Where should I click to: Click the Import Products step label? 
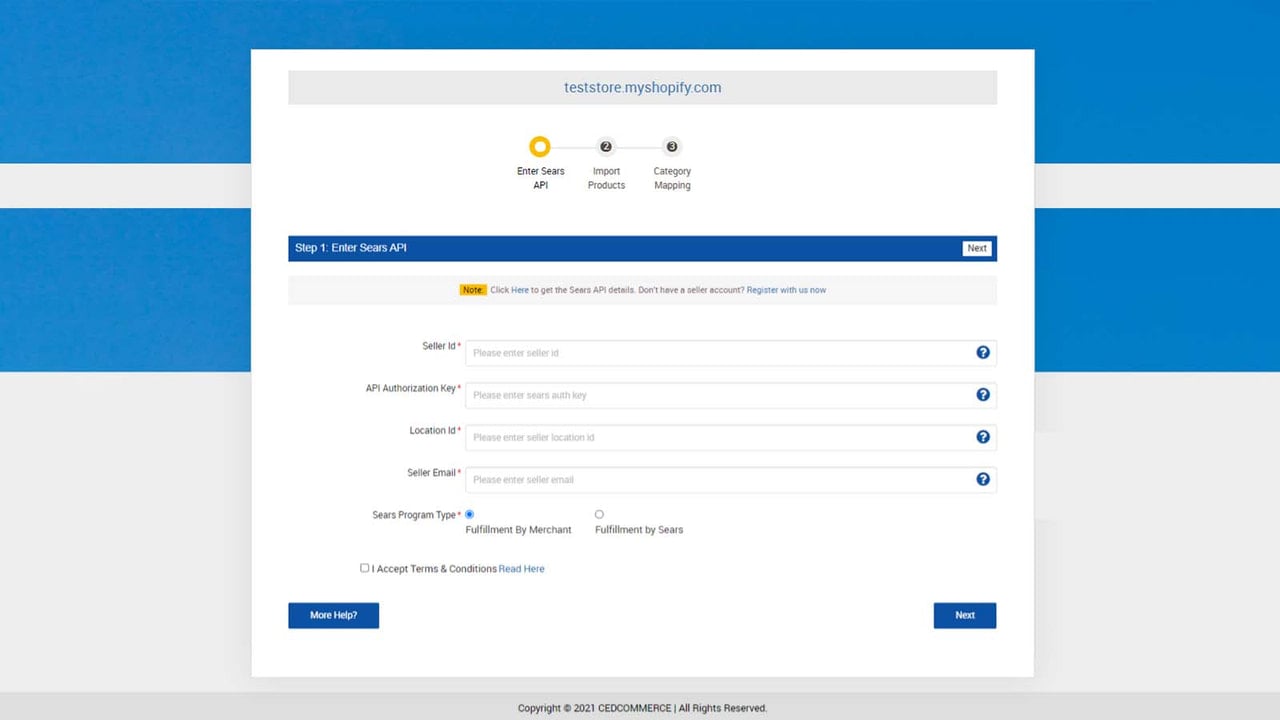click(606, 178)
